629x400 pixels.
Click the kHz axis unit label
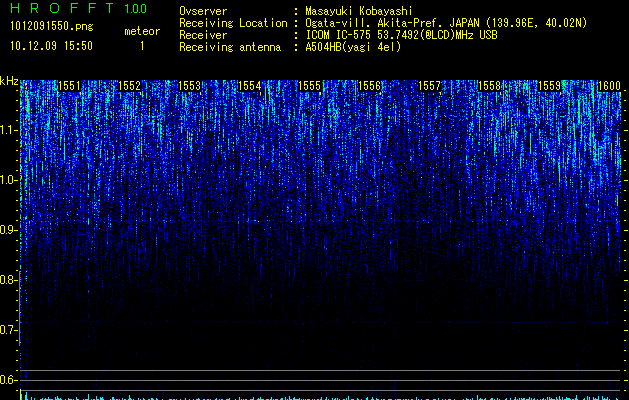[x=9, y=81]
